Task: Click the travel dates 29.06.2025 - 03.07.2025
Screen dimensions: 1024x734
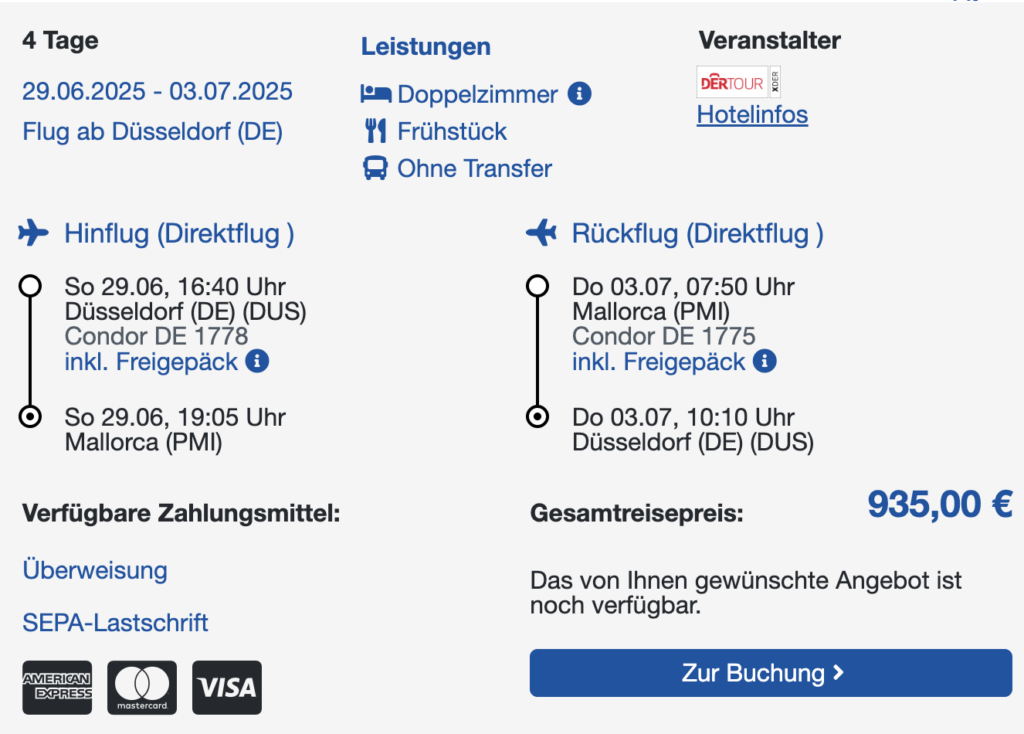Action: [157, 91]
